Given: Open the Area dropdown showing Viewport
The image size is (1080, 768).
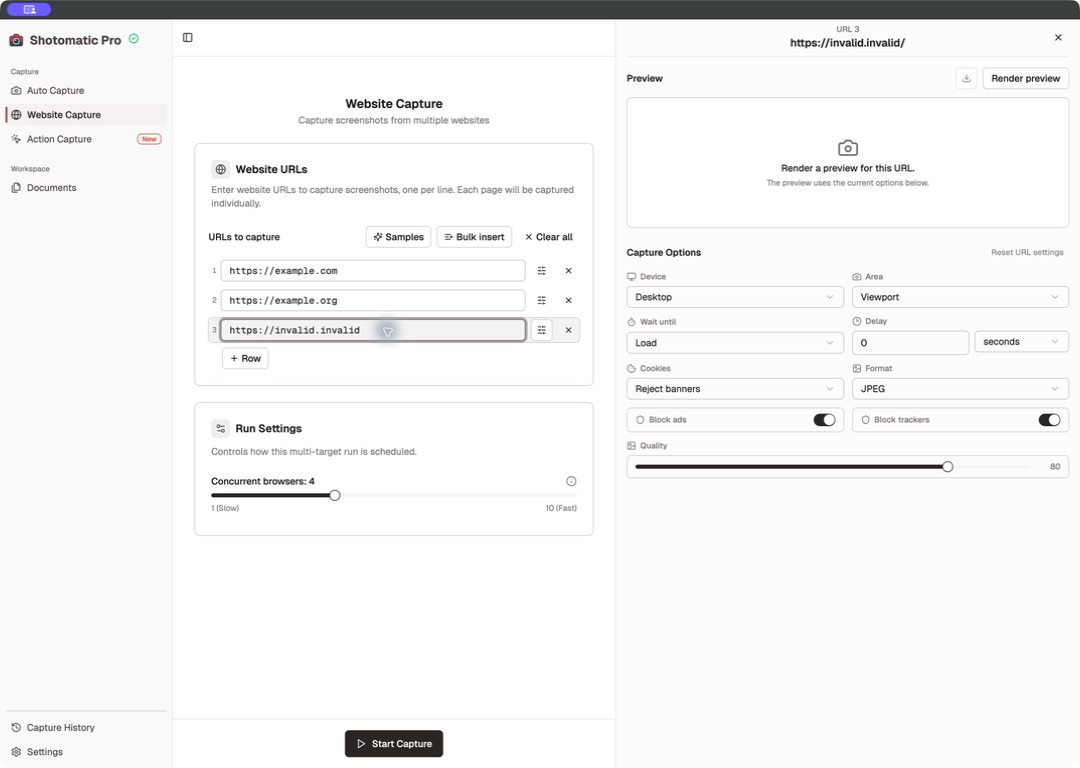Looking at the screenshot, I should [x=960, y=297].
